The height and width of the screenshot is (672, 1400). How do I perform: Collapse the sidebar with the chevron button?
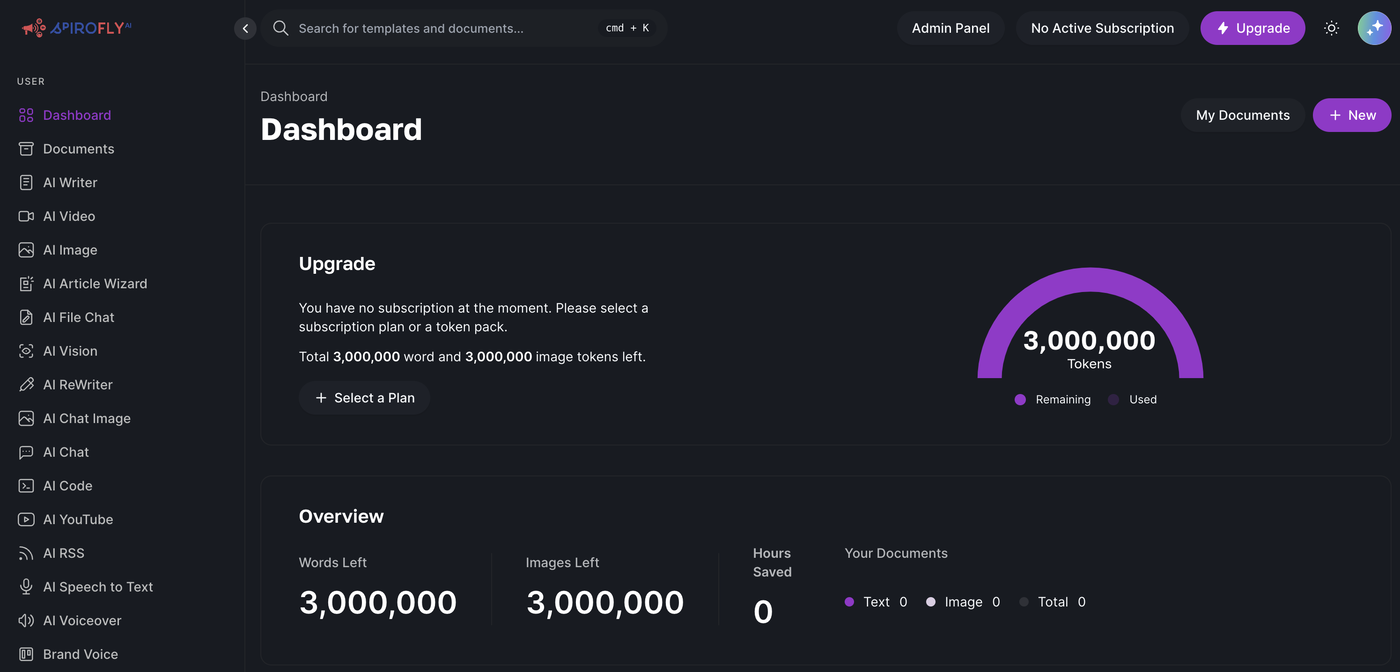point(245,28)
